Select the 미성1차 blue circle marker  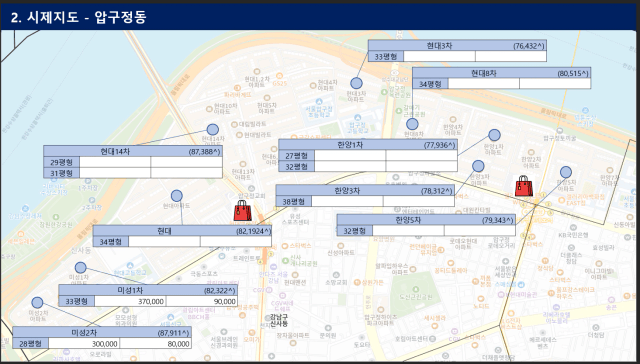coord(81,268)
